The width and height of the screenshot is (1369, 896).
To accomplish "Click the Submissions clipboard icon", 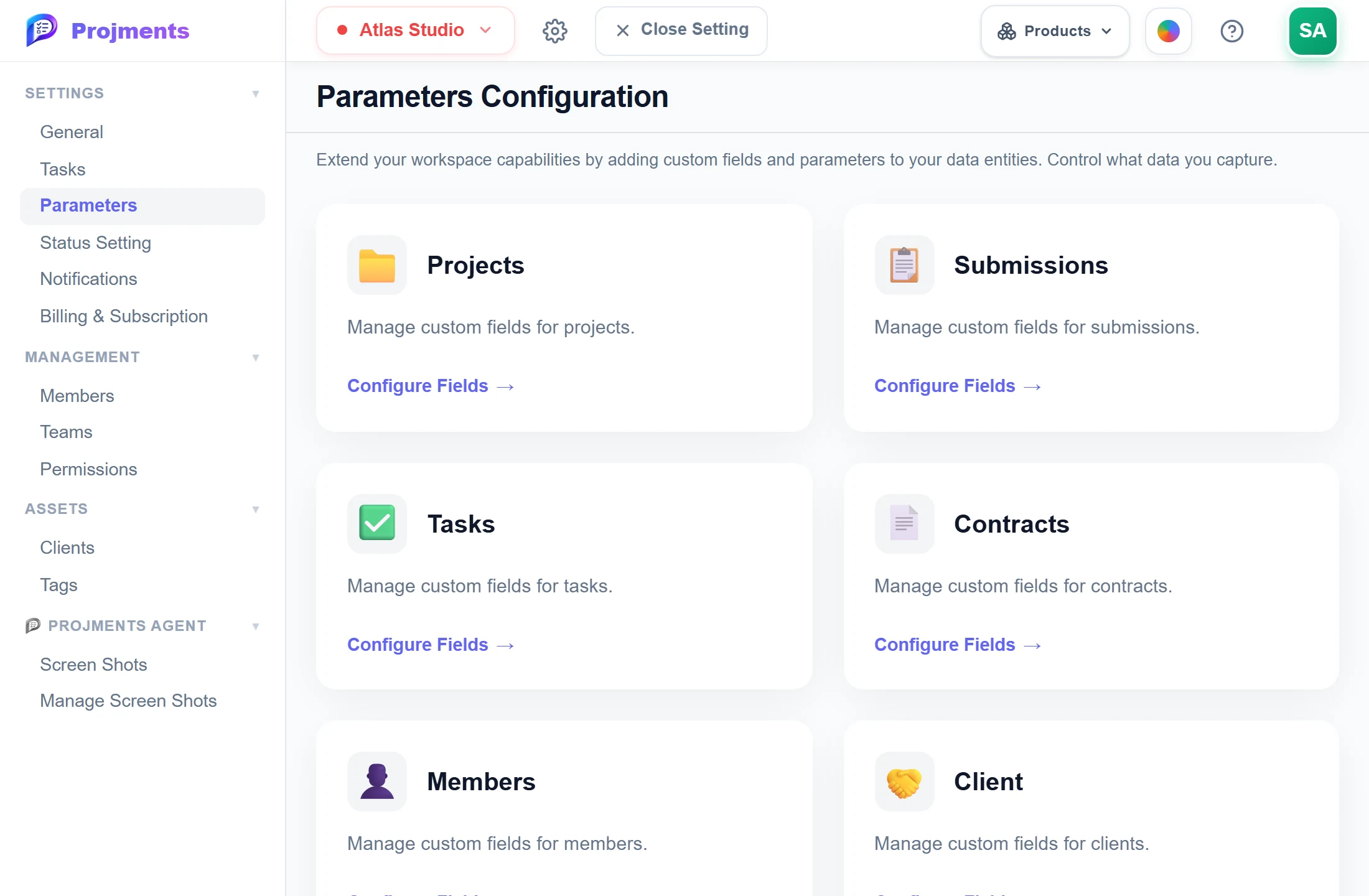I will [904, 265].
